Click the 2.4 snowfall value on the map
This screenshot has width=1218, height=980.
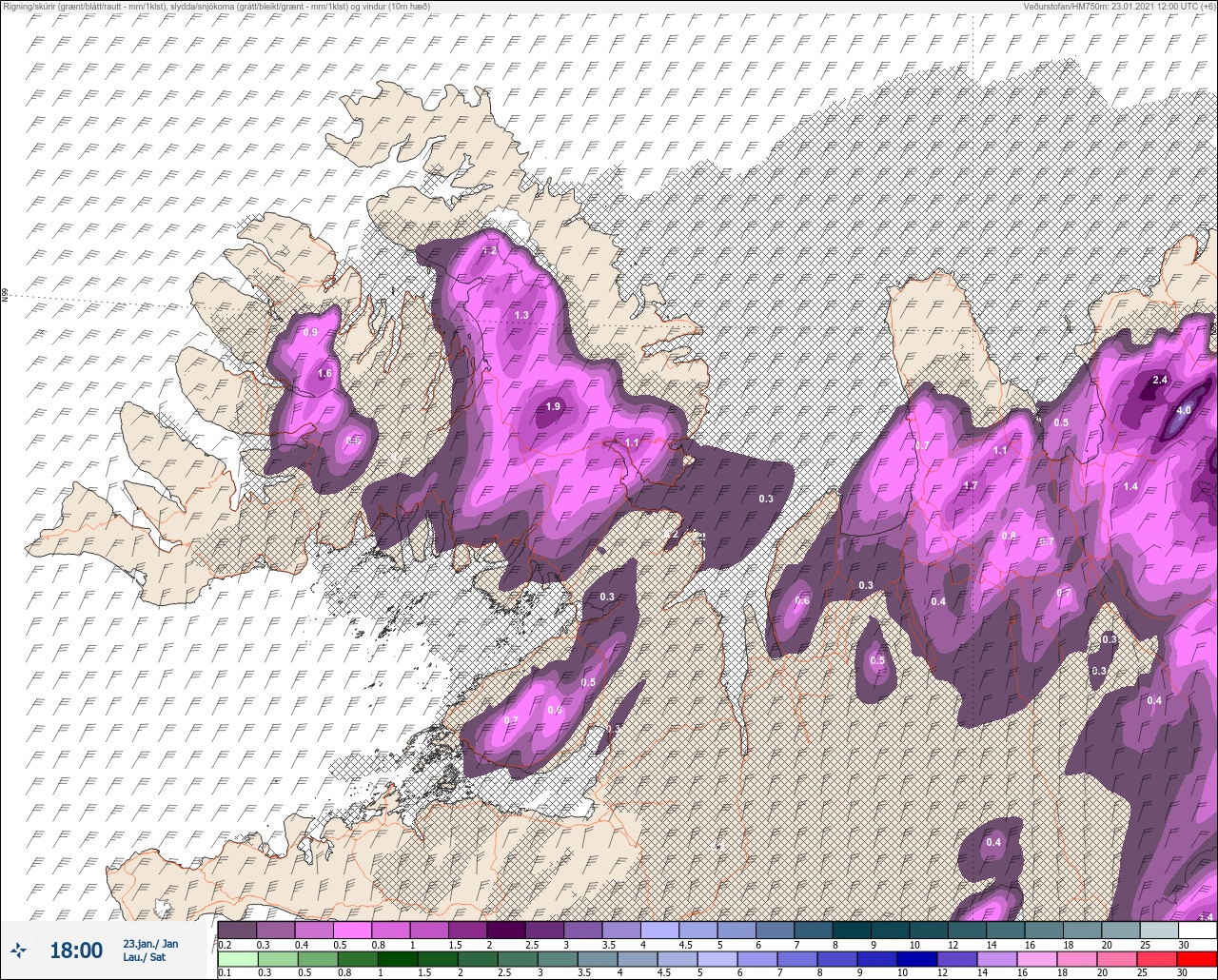point(1159,380)
